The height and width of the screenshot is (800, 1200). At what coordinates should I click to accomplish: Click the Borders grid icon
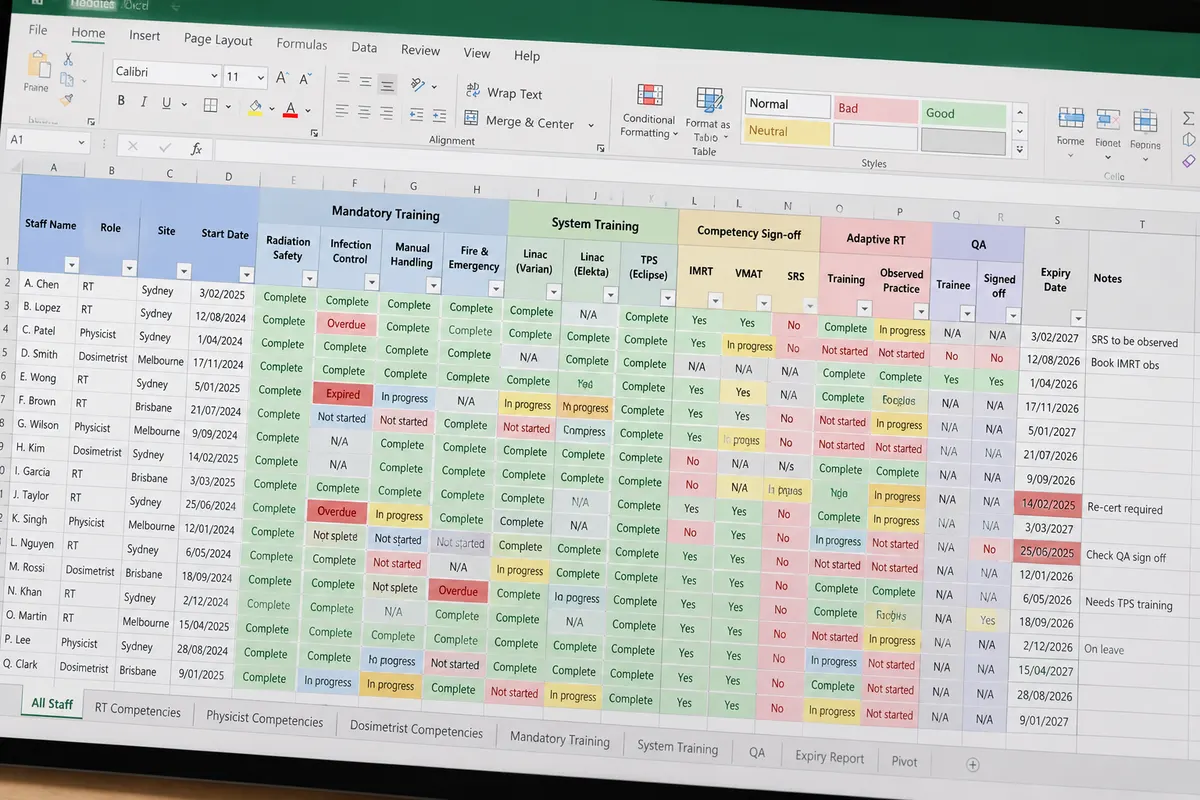211,105
